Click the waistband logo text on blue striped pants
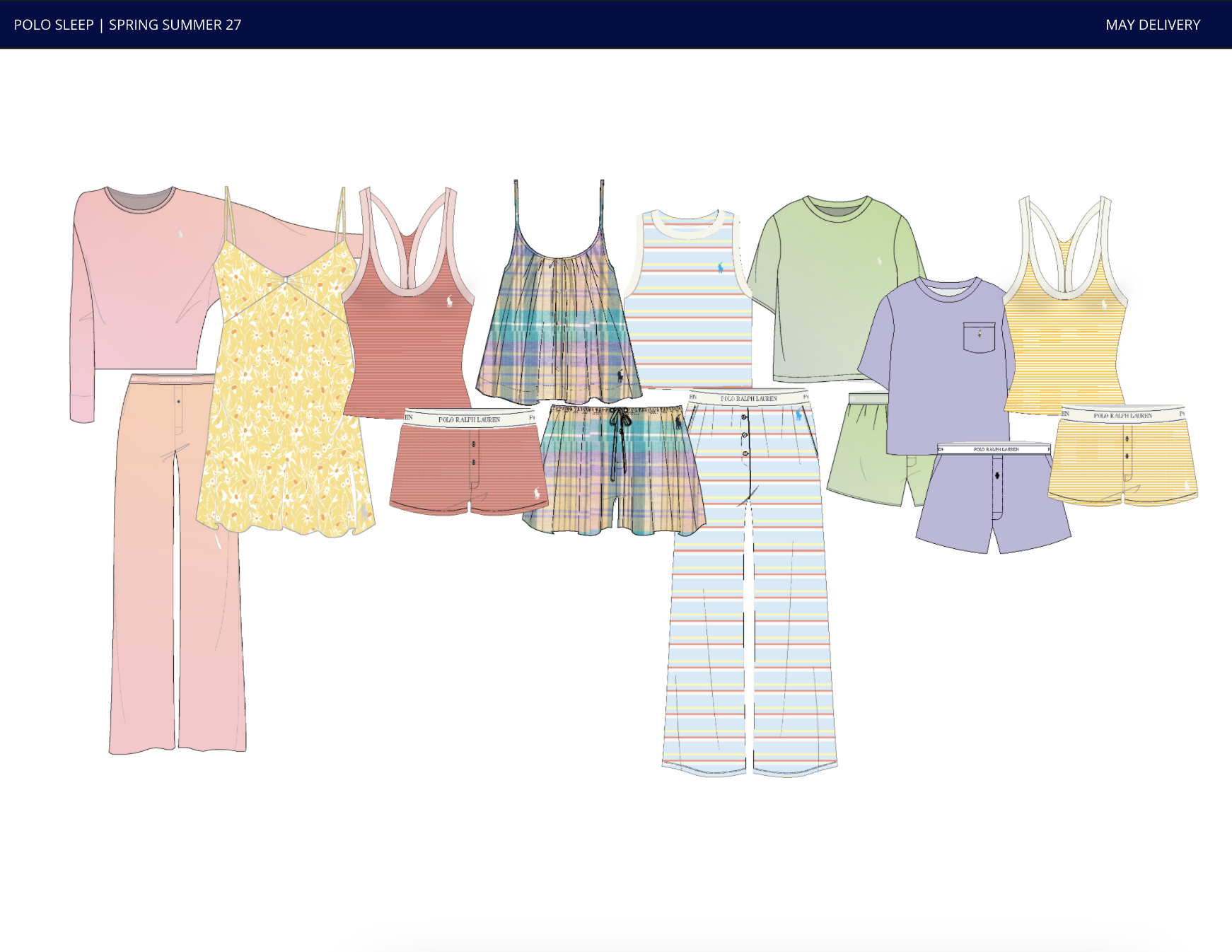This screenshot has width=1232, height=952. pos(748,399)
